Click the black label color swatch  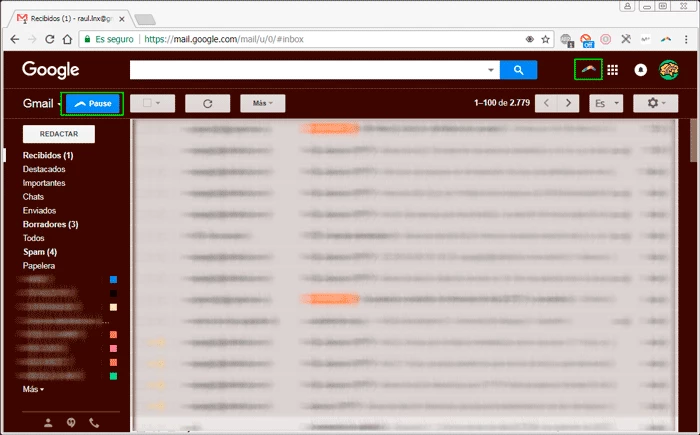tap(113, 293)
